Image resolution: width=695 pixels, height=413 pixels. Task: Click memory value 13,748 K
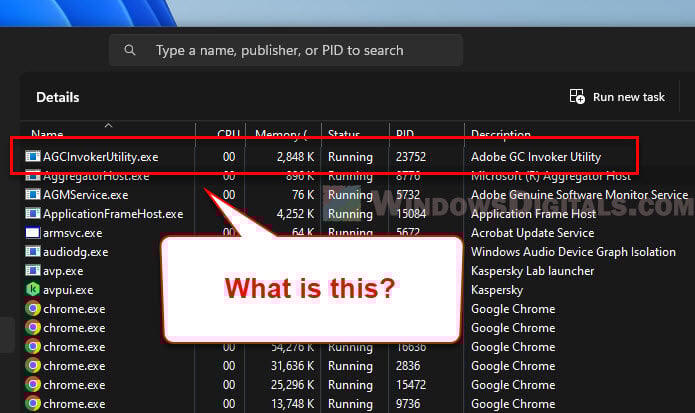pos(293,404)
